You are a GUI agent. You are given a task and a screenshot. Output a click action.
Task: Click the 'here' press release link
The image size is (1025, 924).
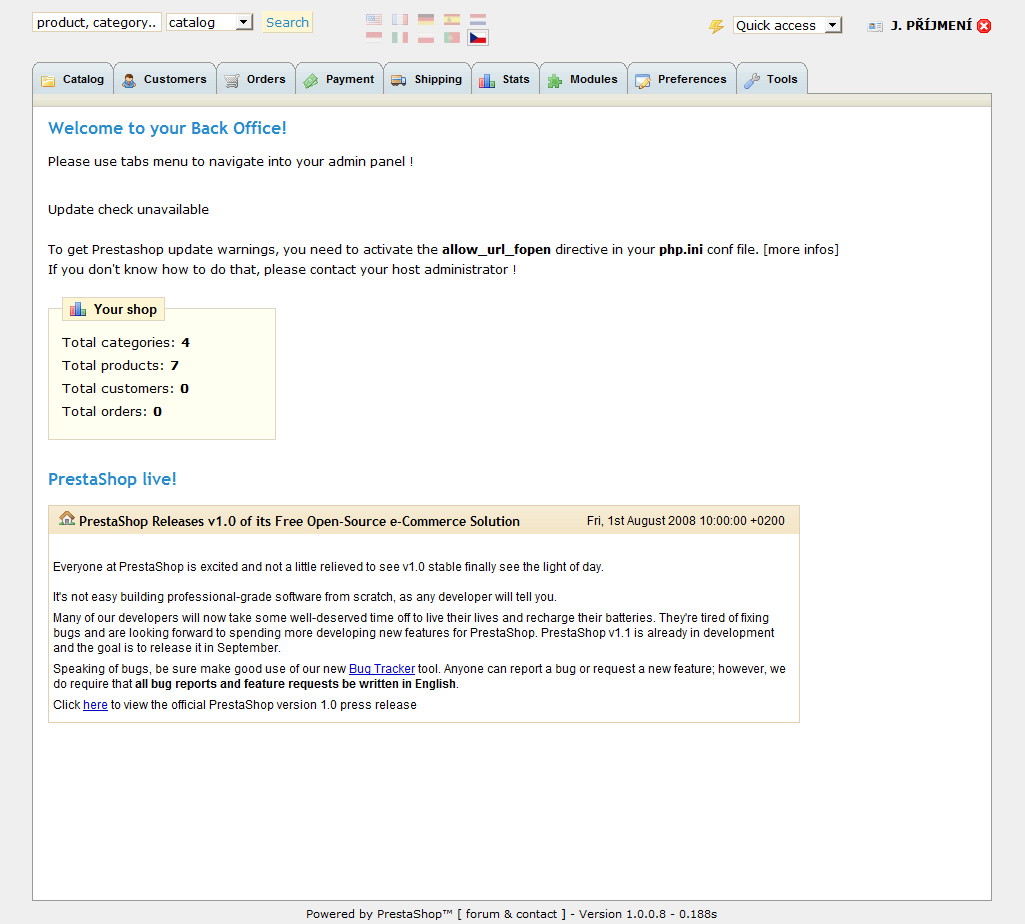click(x=95, y=705)
